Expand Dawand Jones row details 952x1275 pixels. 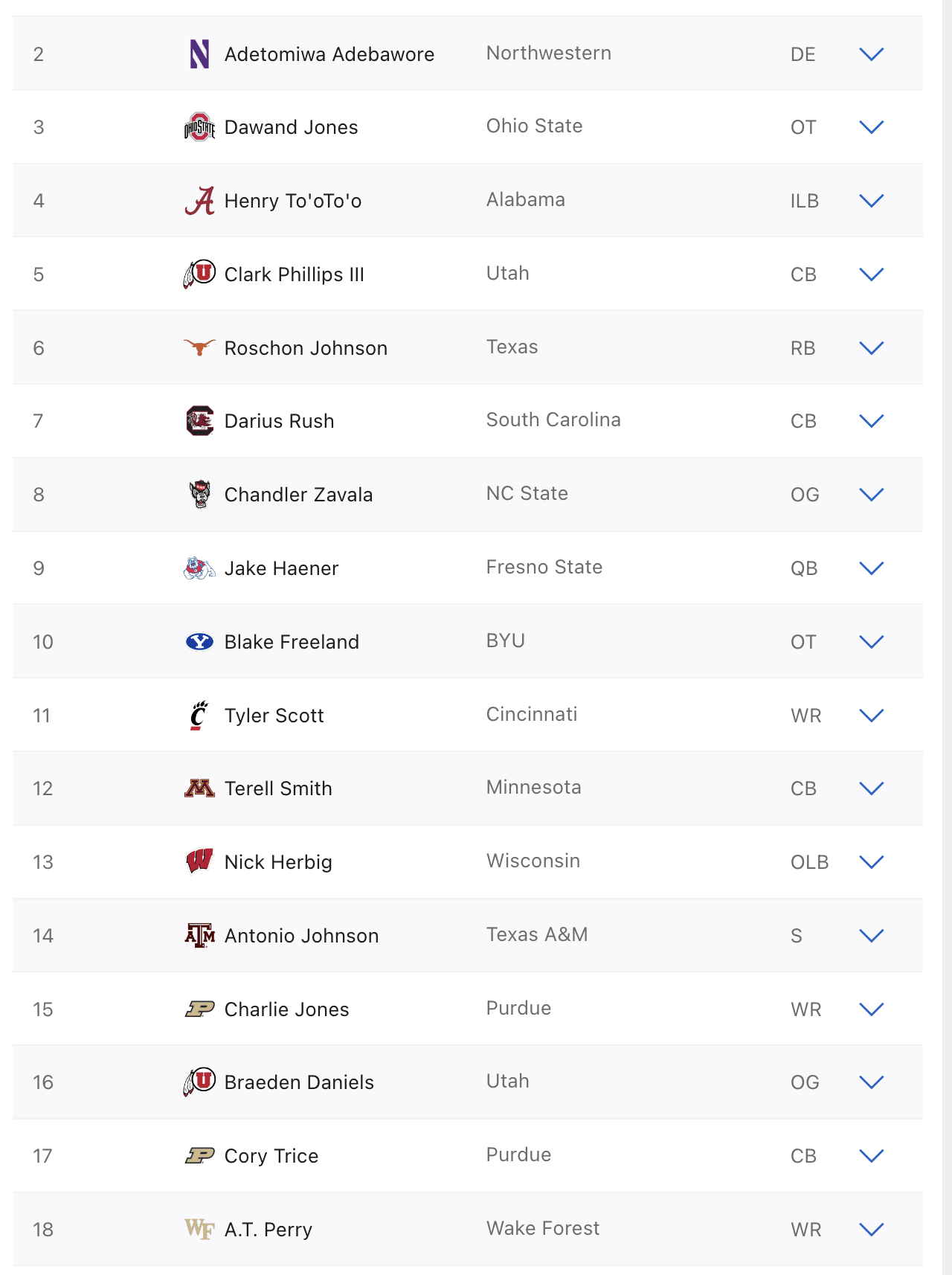(871, 127)
